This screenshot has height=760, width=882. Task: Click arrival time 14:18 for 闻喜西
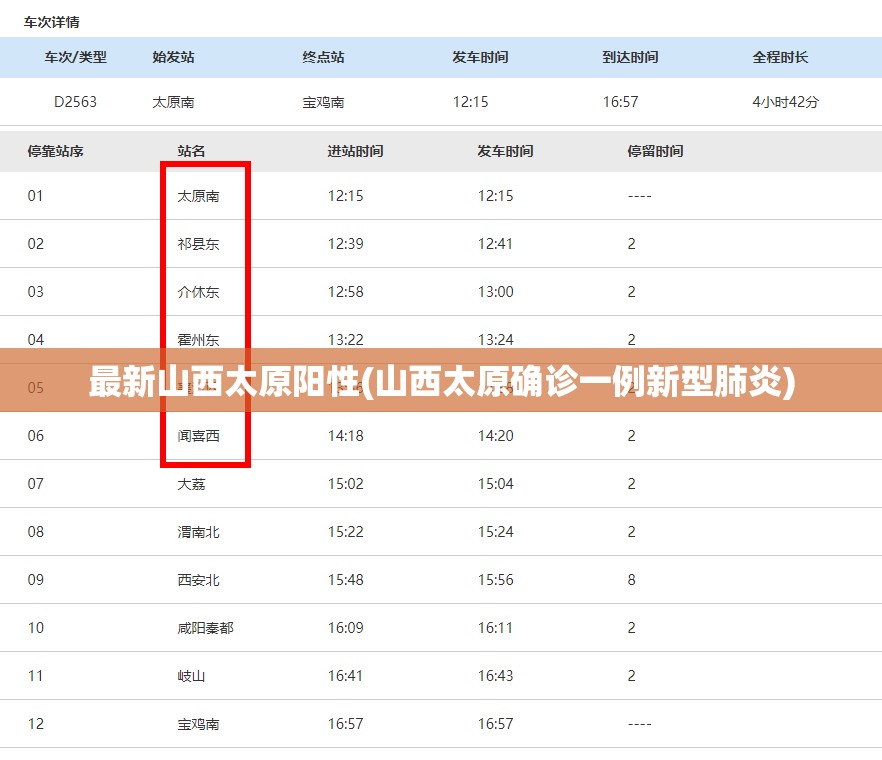pyautogui.click(x=345, y=435)
